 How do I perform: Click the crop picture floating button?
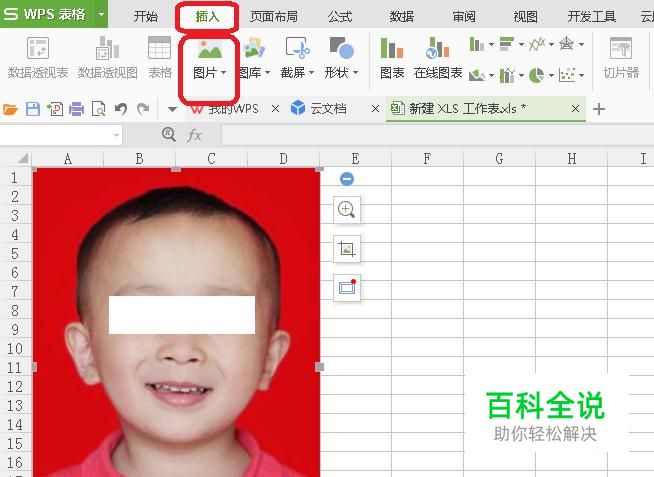click(x=347, y=249)
